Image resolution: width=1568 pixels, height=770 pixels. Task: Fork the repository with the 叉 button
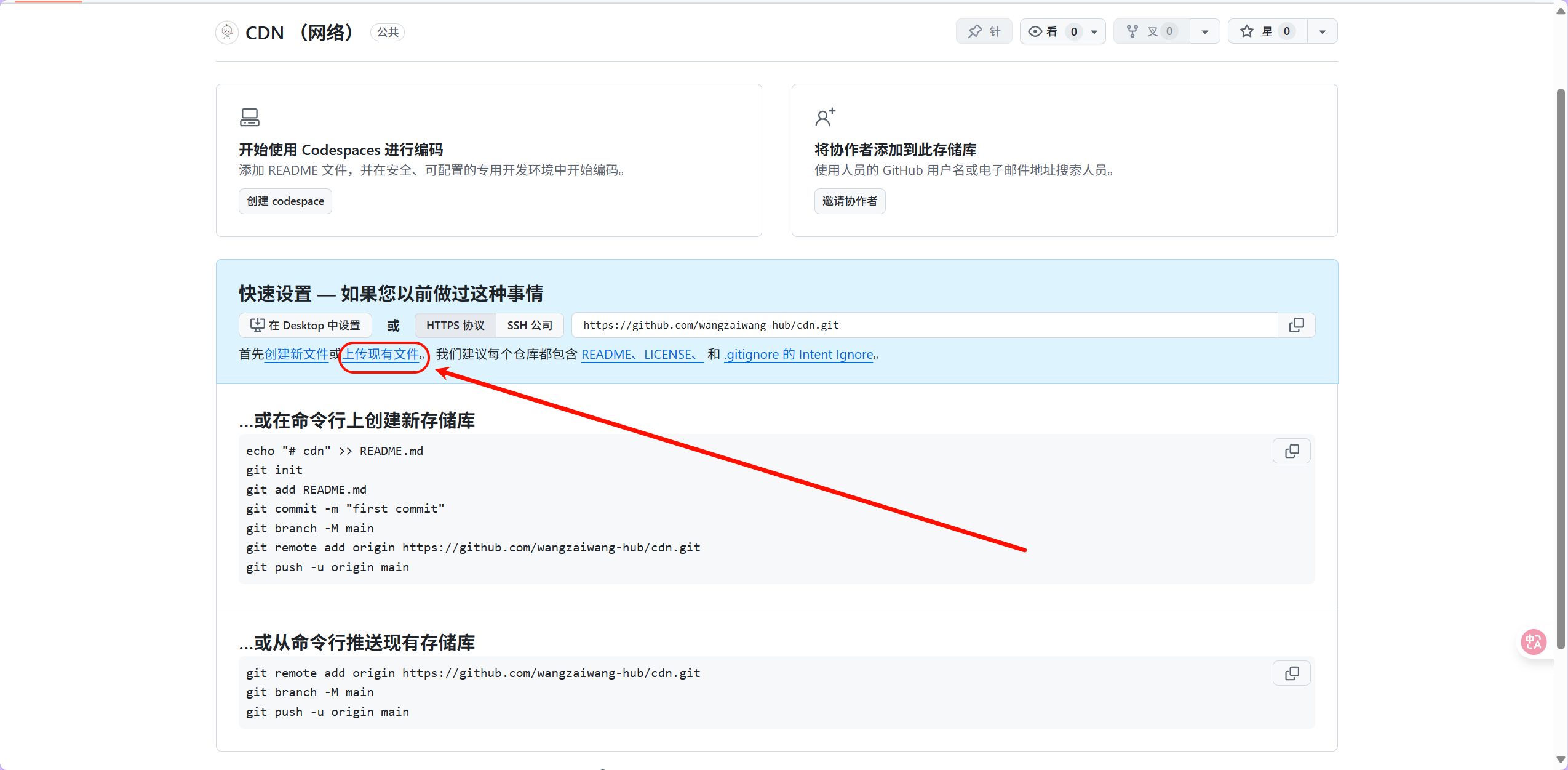1152,31
